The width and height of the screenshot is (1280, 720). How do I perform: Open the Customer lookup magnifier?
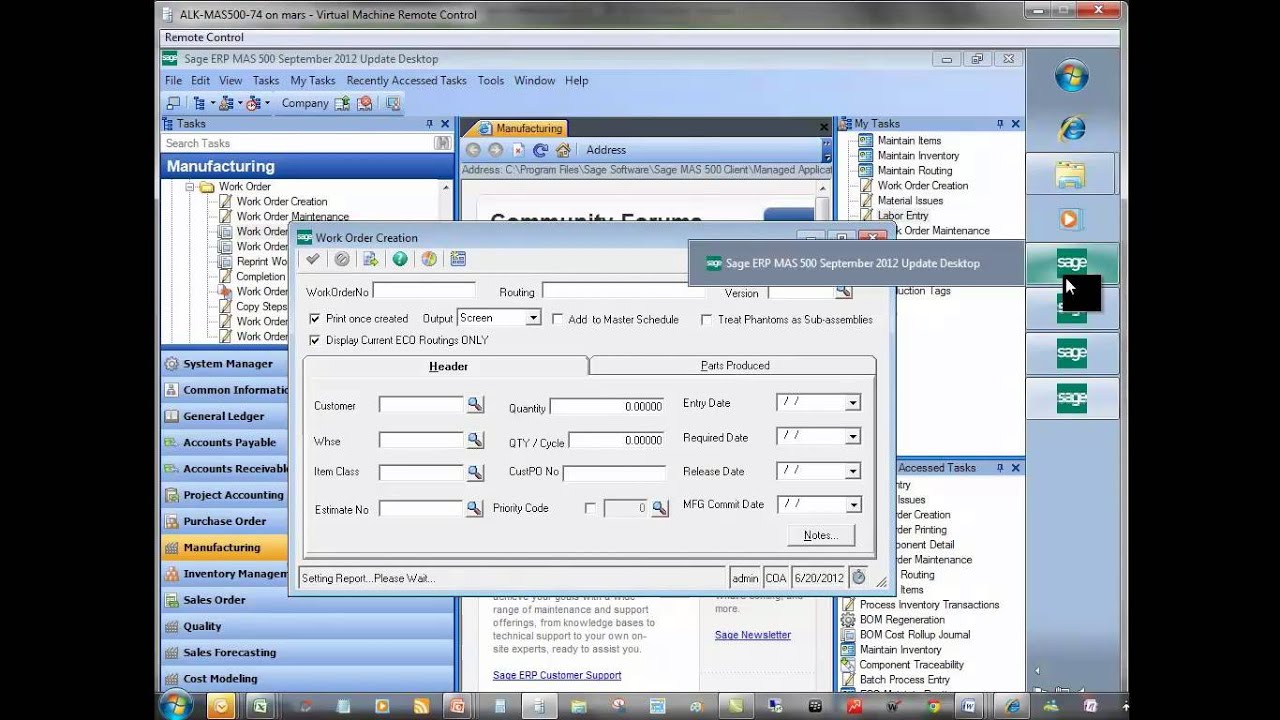coord(475,404)
